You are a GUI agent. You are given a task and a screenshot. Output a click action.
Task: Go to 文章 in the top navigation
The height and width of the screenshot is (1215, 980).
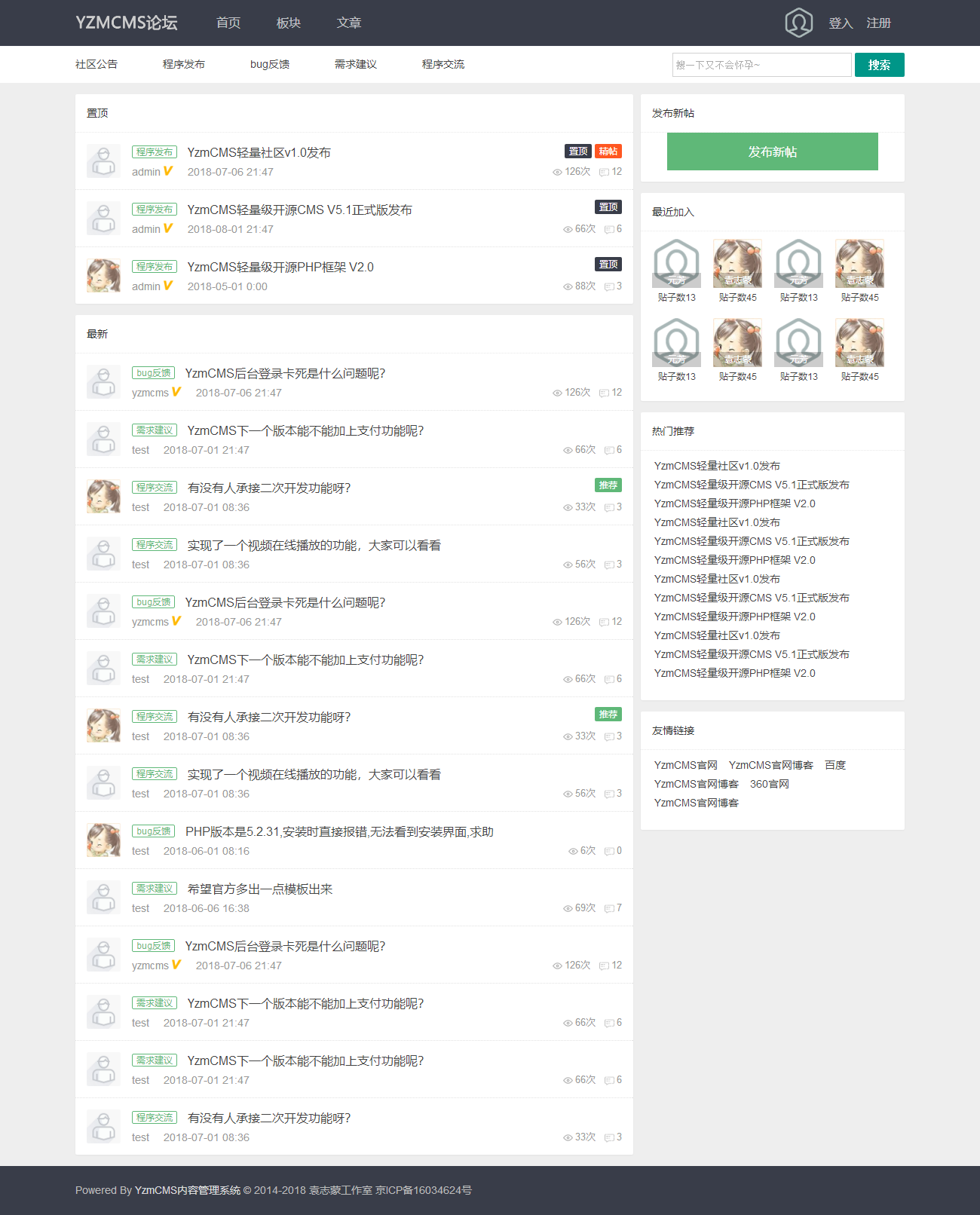[348, 23]
